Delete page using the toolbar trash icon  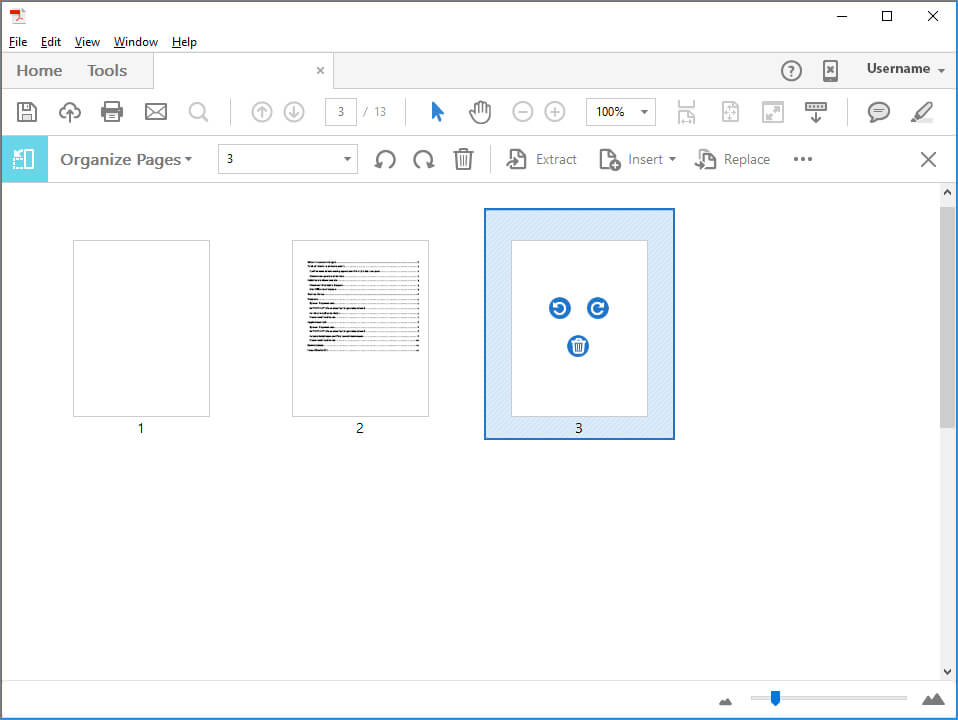point(463,159)
